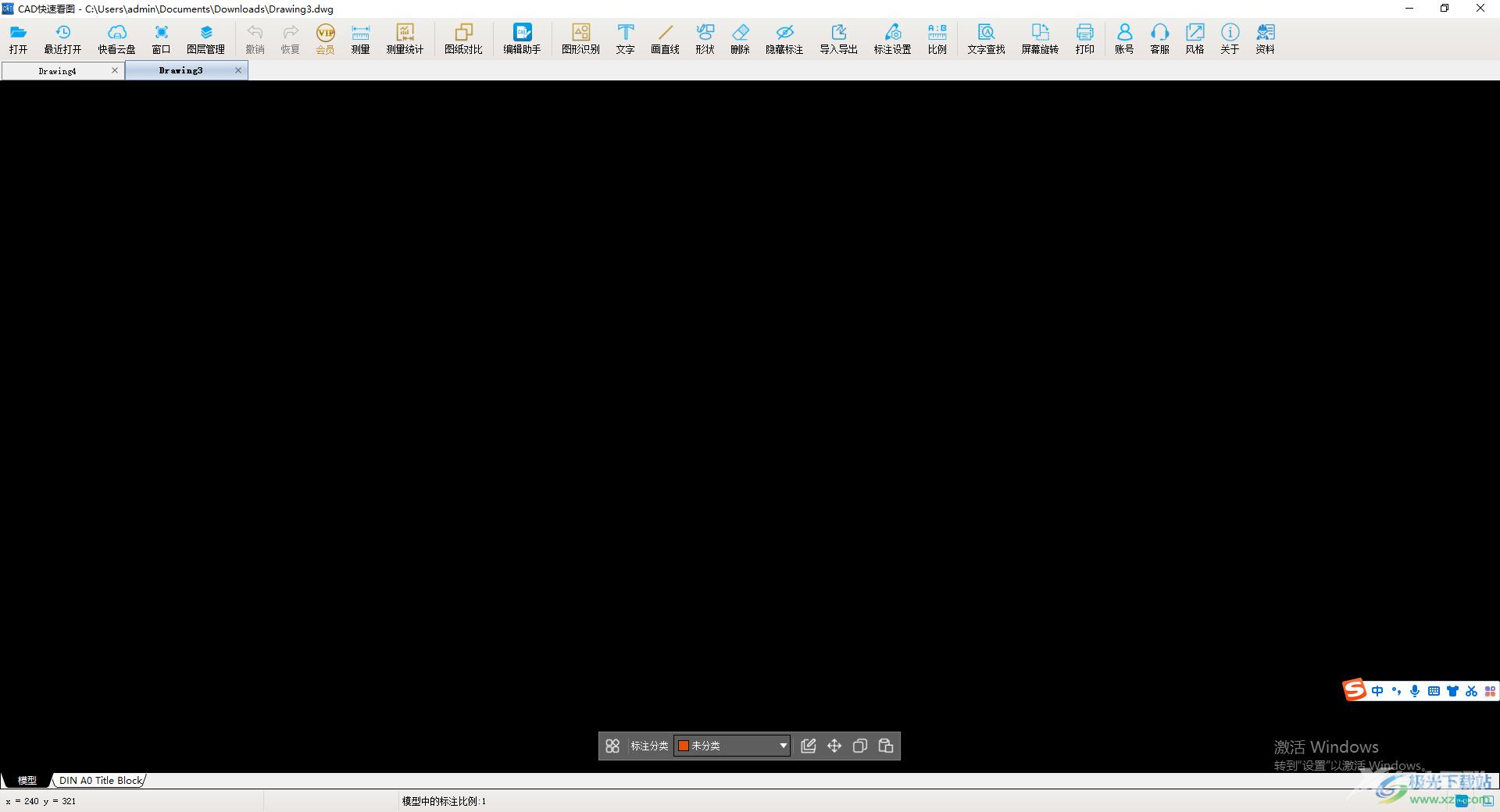Activate the 窗口 window zoom tool

[161, 38]
